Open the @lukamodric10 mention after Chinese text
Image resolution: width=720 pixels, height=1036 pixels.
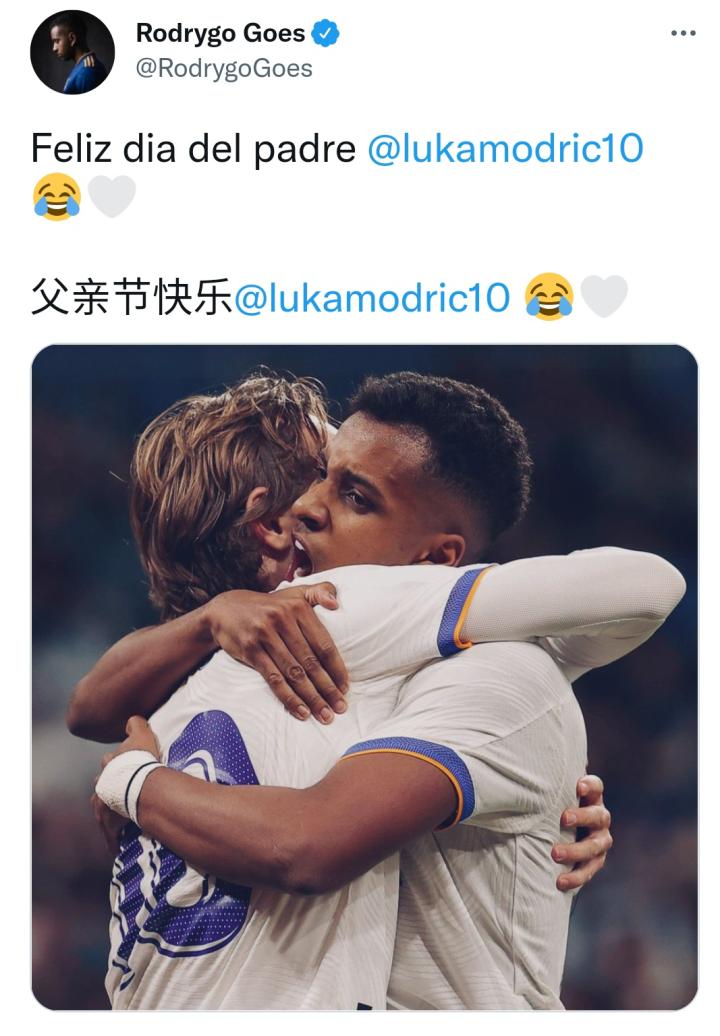373,297
